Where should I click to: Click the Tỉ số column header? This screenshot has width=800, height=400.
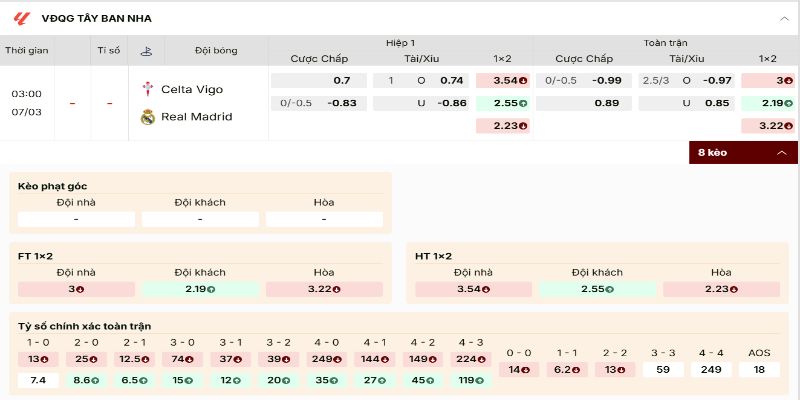(x=109, y=51)
